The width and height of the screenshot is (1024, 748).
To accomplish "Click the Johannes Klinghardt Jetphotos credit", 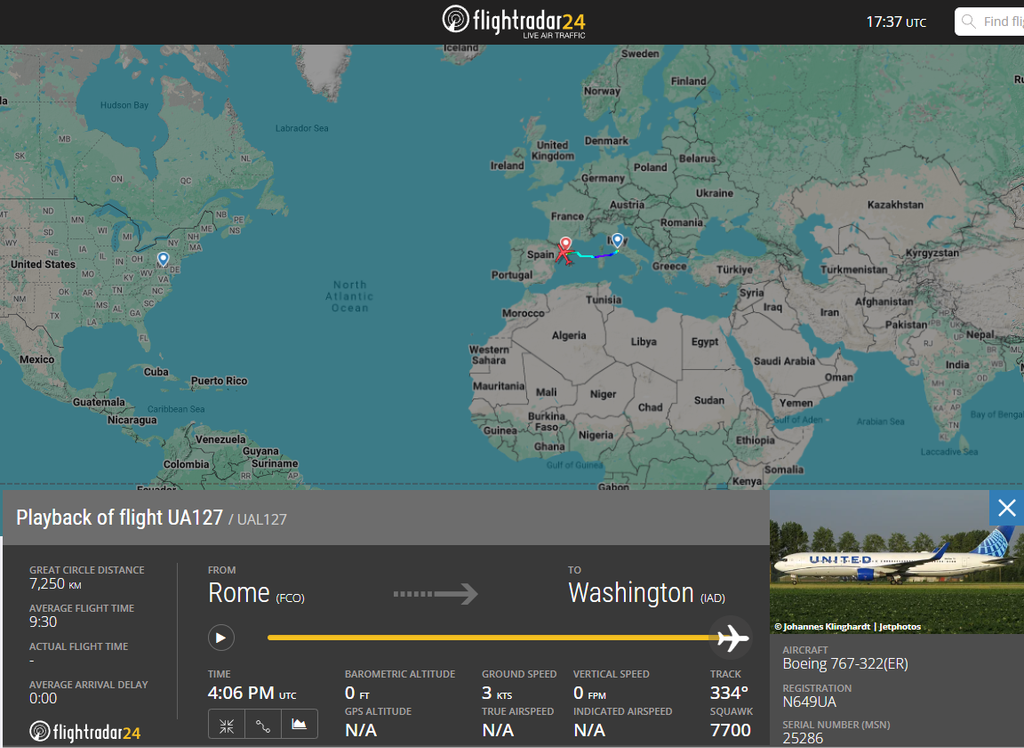I will (848, 626).
